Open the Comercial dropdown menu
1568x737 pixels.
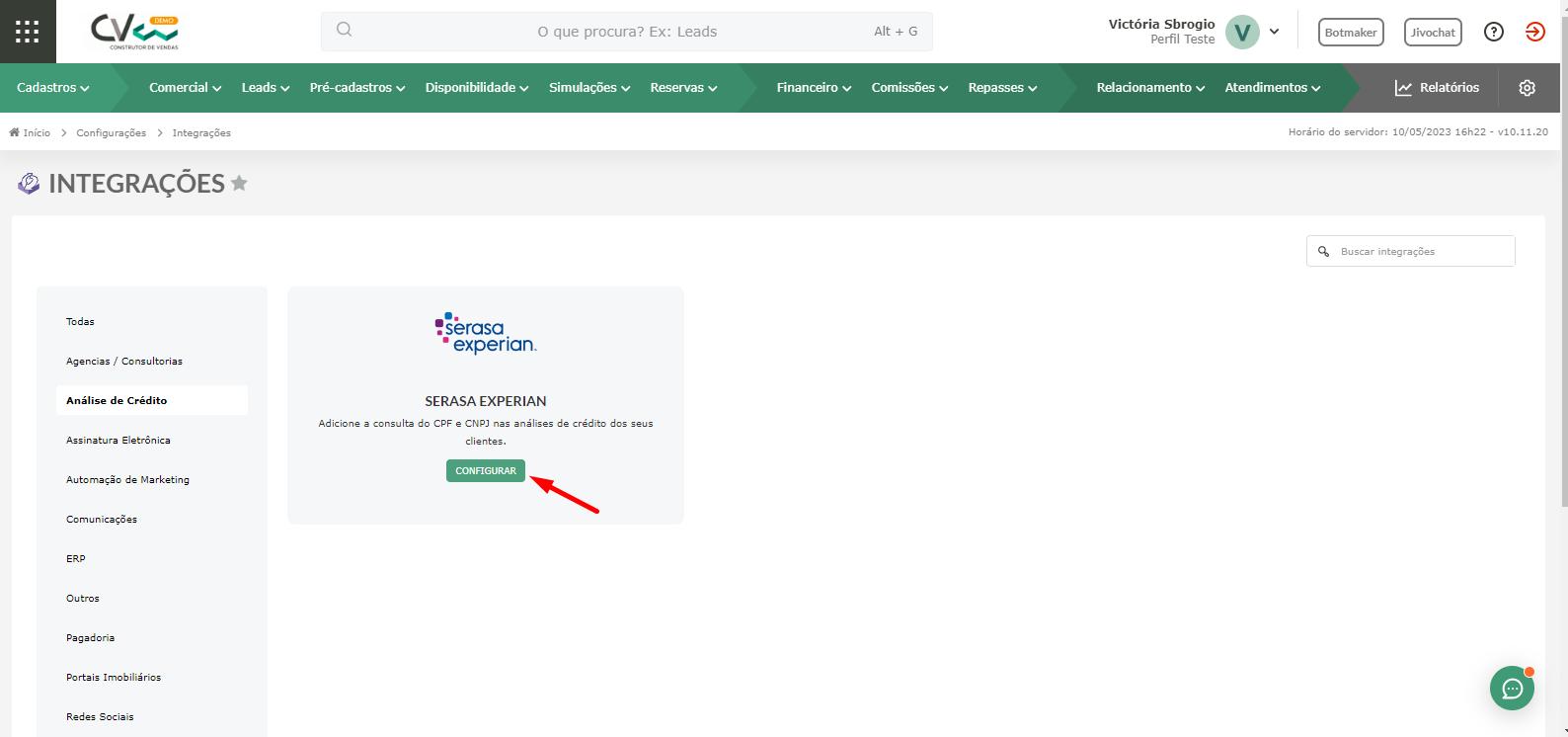click(185, 88)
